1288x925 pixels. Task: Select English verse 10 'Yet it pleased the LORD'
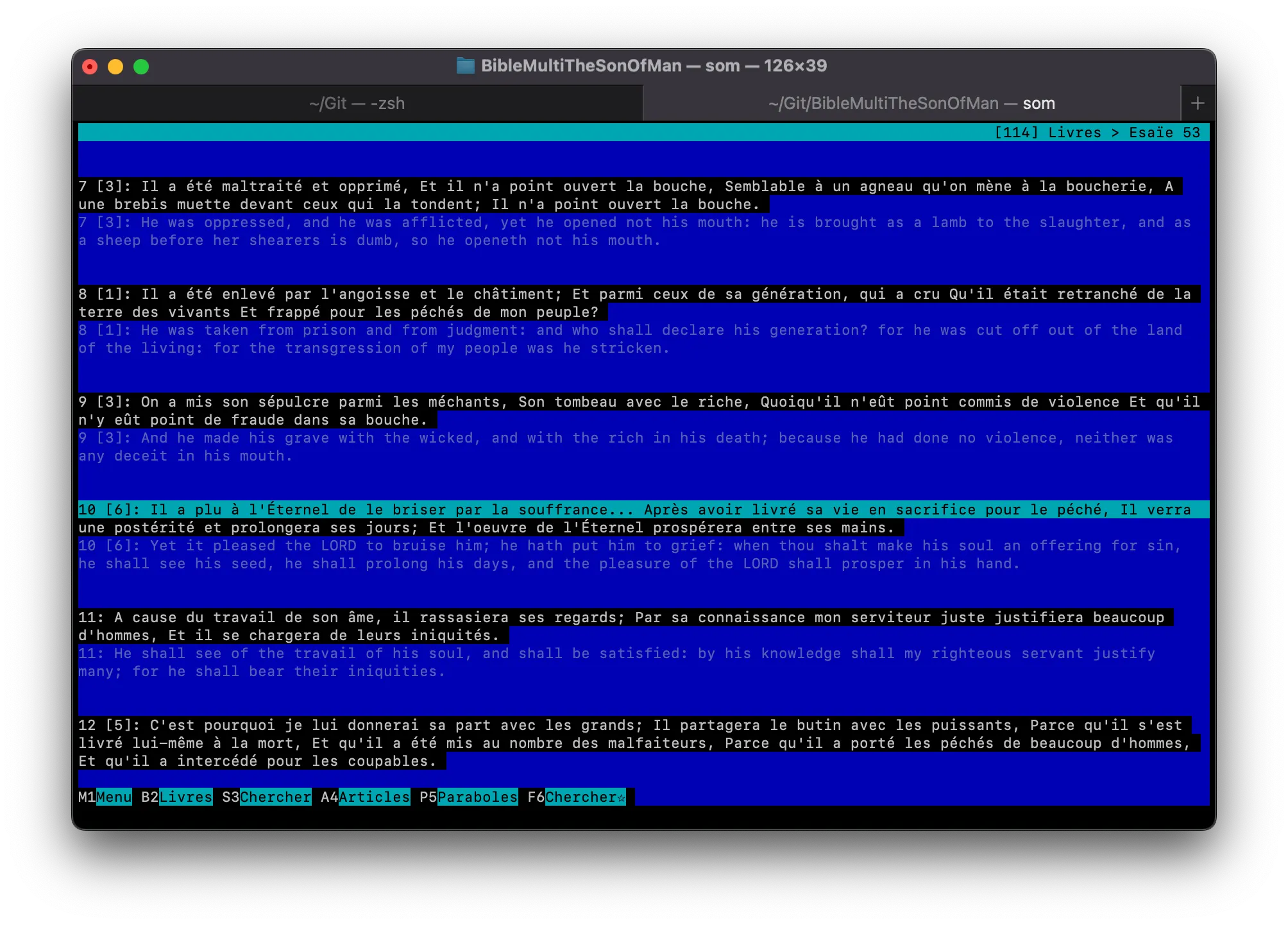coord(630,555)
